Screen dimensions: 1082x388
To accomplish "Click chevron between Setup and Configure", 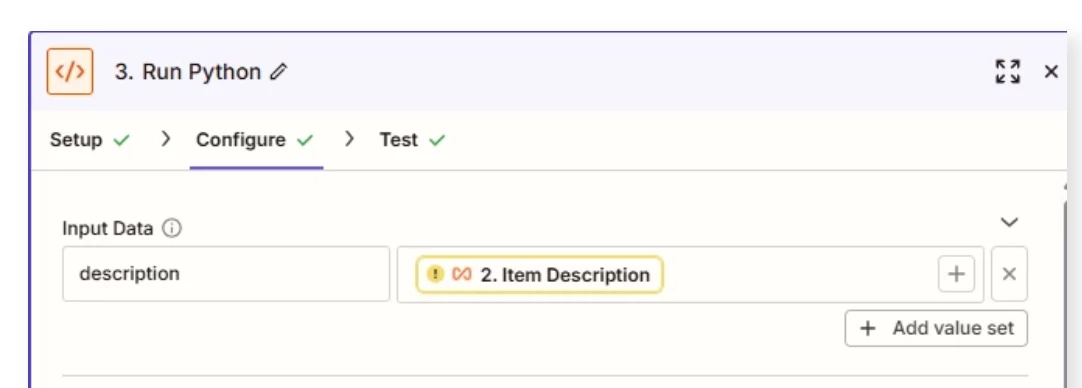I will pyautogui.click(x=166, y=139).
